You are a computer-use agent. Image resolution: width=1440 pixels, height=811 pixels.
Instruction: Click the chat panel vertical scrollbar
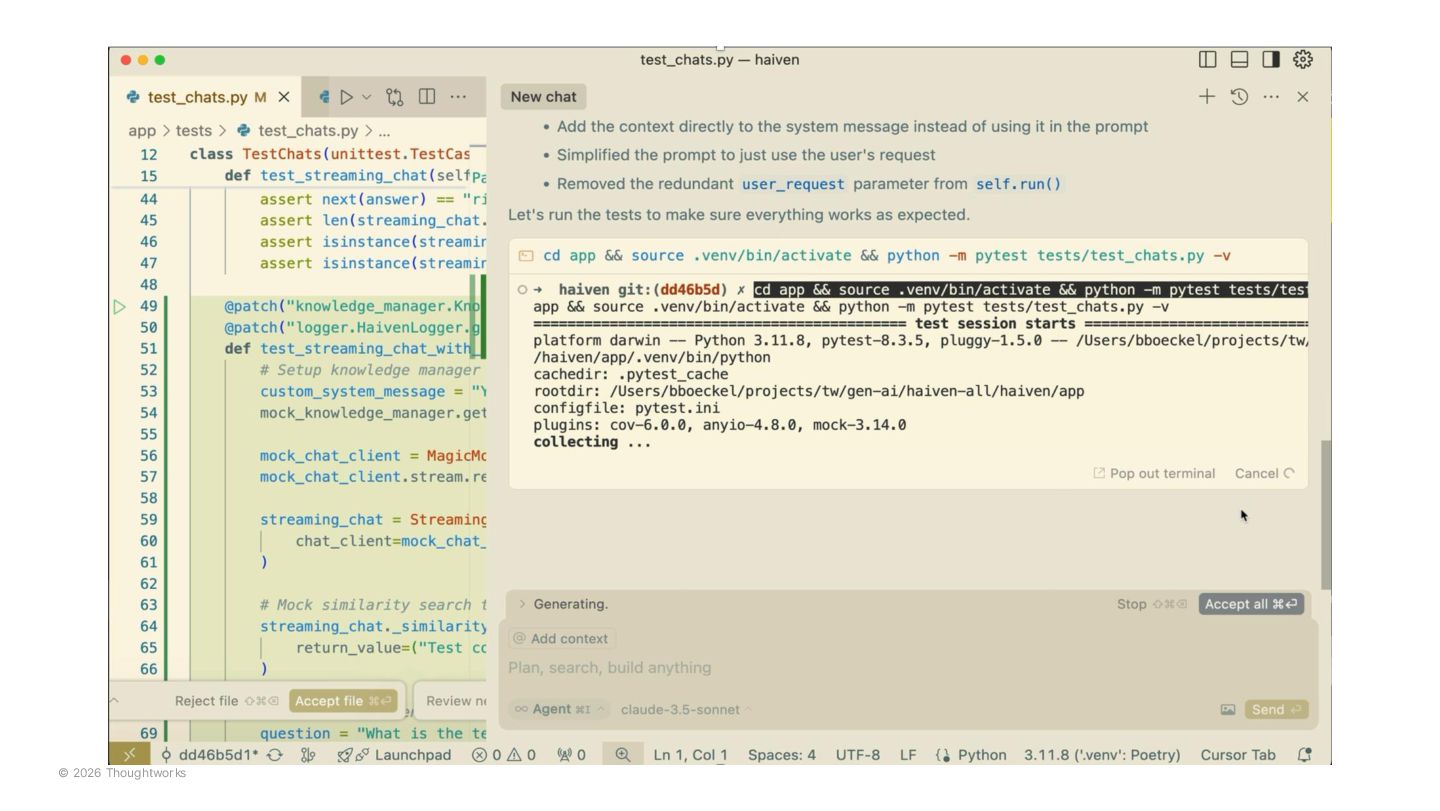[x=1326, y=515]
